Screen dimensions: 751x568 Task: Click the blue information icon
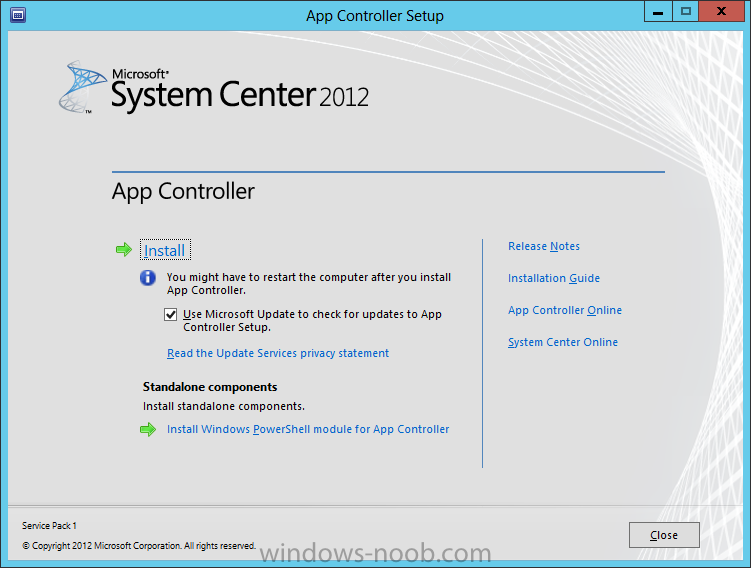point(148,278)
